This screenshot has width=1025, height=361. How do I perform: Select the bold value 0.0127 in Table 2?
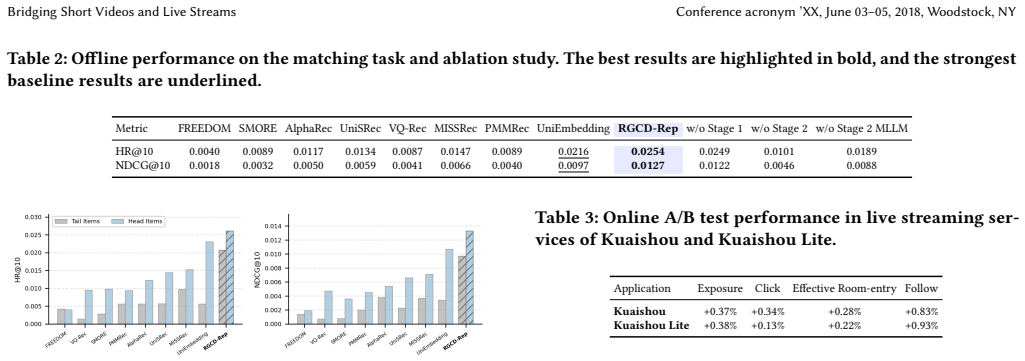(648, 165)
